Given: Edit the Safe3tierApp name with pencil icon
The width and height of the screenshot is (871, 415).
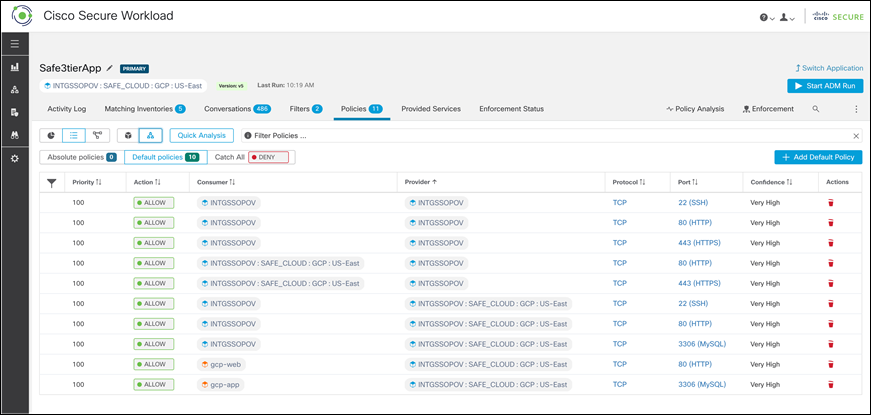Looking at the screenshot, I should click(x=109, y=69).
